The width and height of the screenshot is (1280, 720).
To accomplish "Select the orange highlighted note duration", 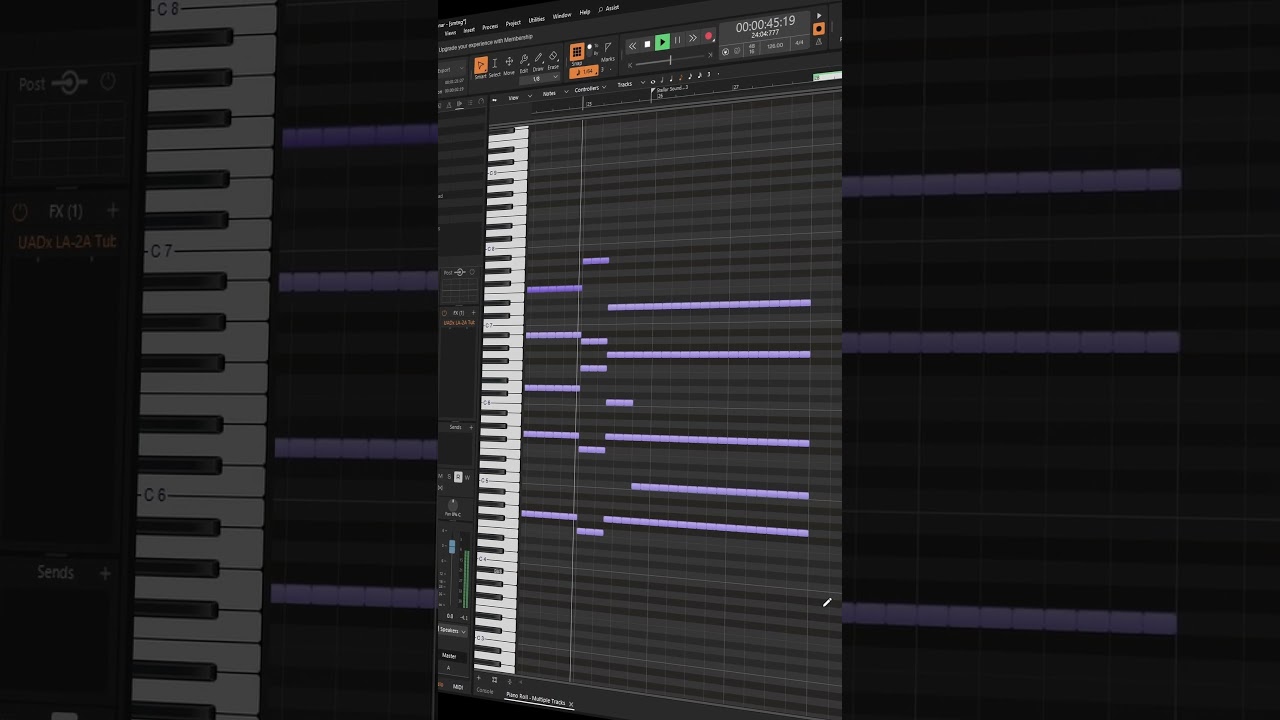I will coord(680,77).
